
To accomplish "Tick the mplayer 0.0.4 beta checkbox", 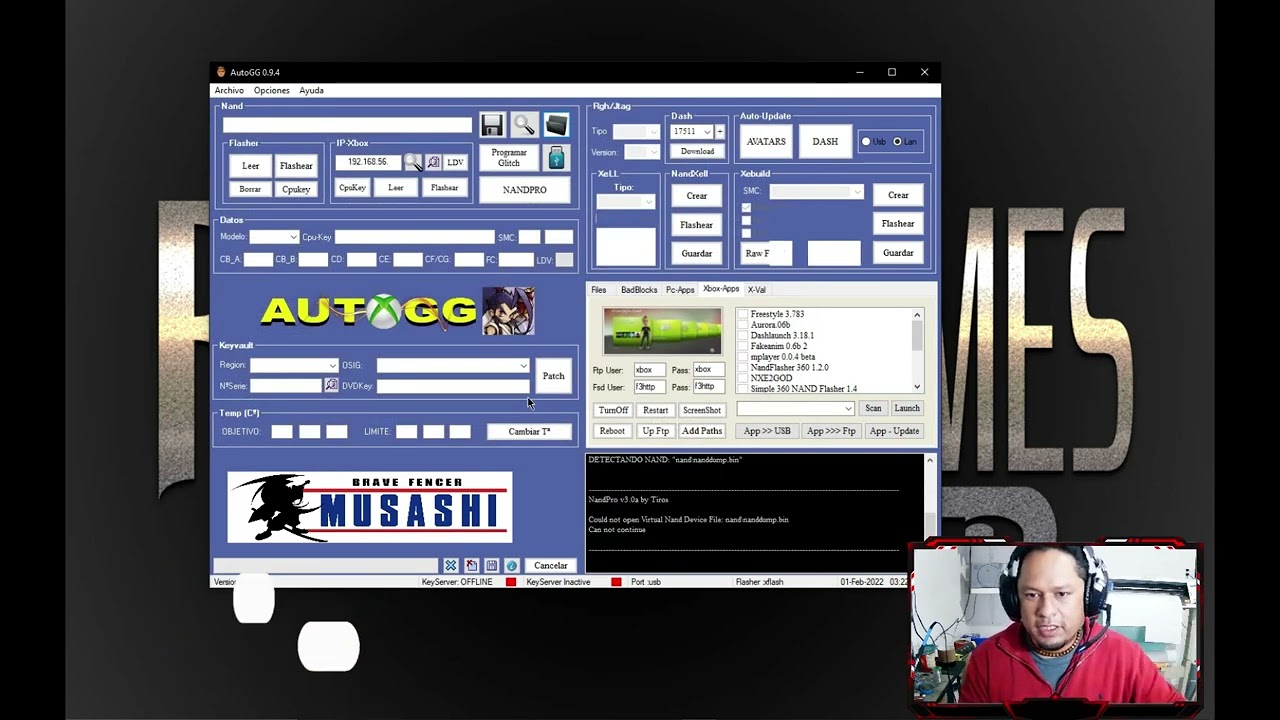I will pyautogui.click(x=743, y=357).
